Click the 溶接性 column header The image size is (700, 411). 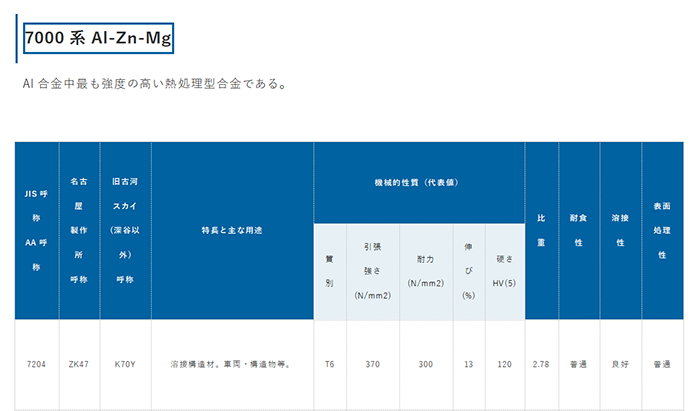coord(620,231)
